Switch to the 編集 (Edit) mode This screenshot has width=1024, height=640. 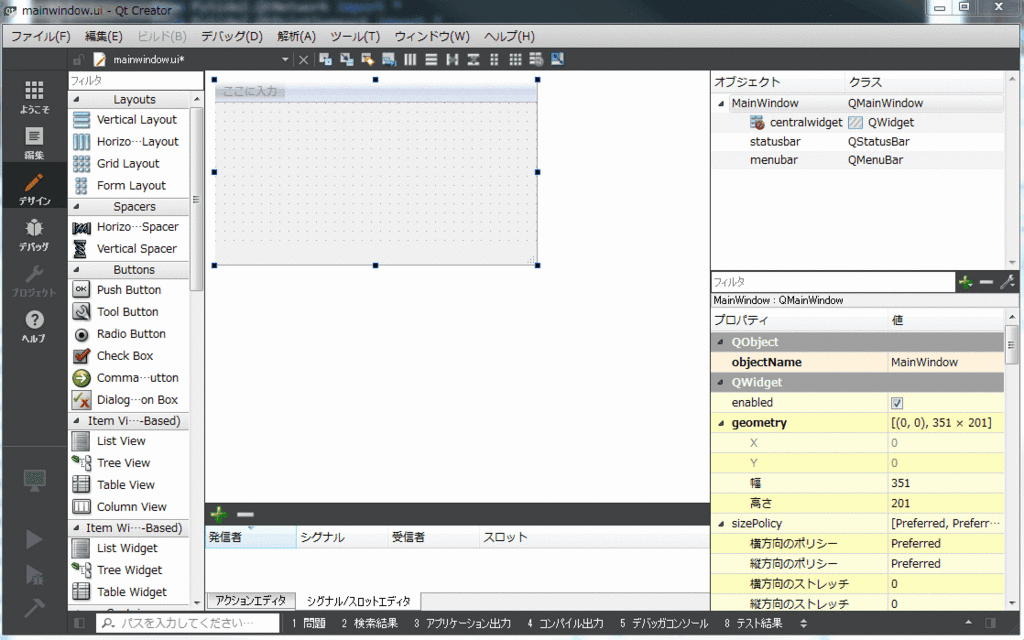pos(34,144)
